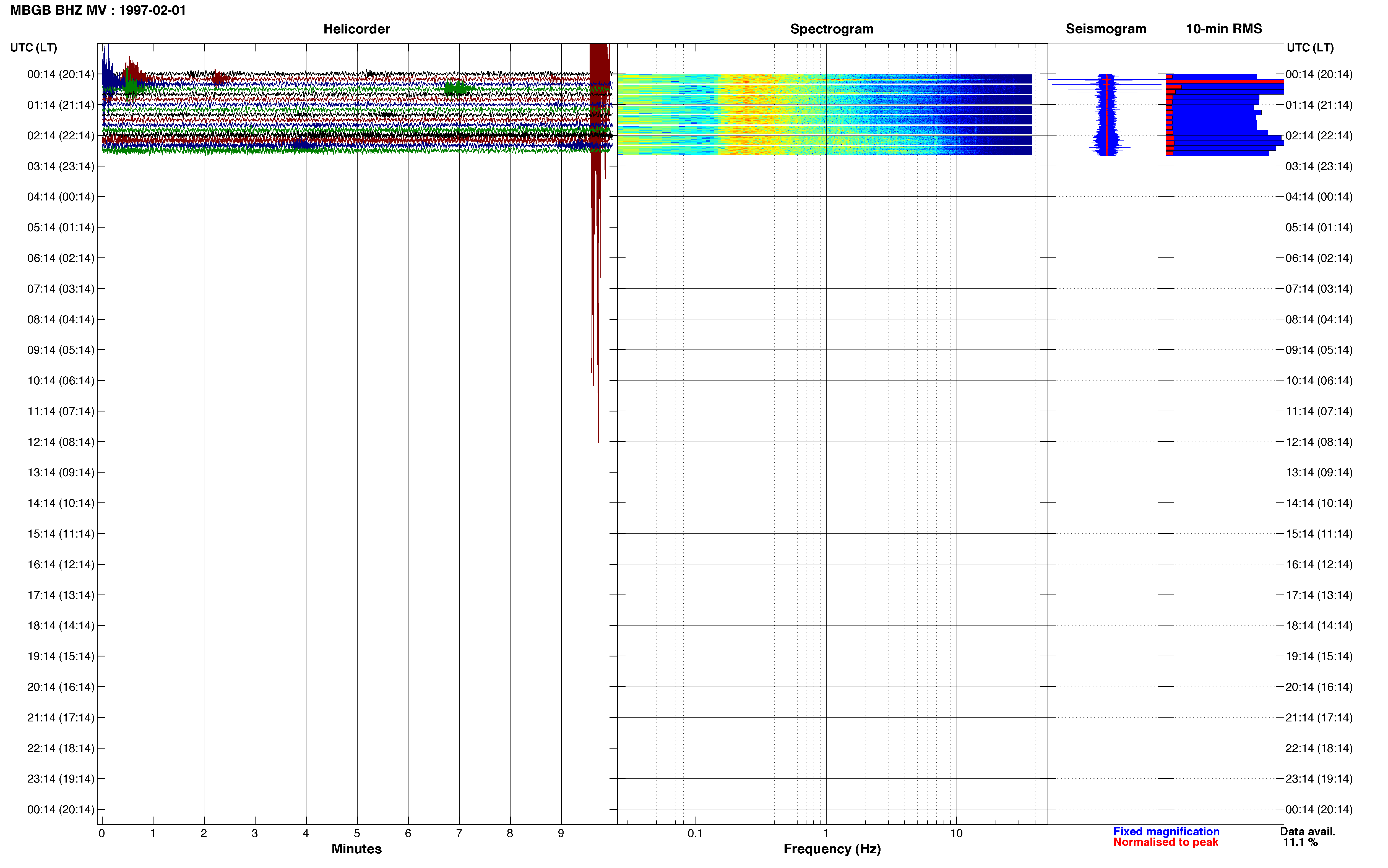Image resolution: width=1388 pixels, height=868 pixels.
Task: Click the plot title 'MBGB BHZ MV : 1997-02-01'
Action: point(98,10)
